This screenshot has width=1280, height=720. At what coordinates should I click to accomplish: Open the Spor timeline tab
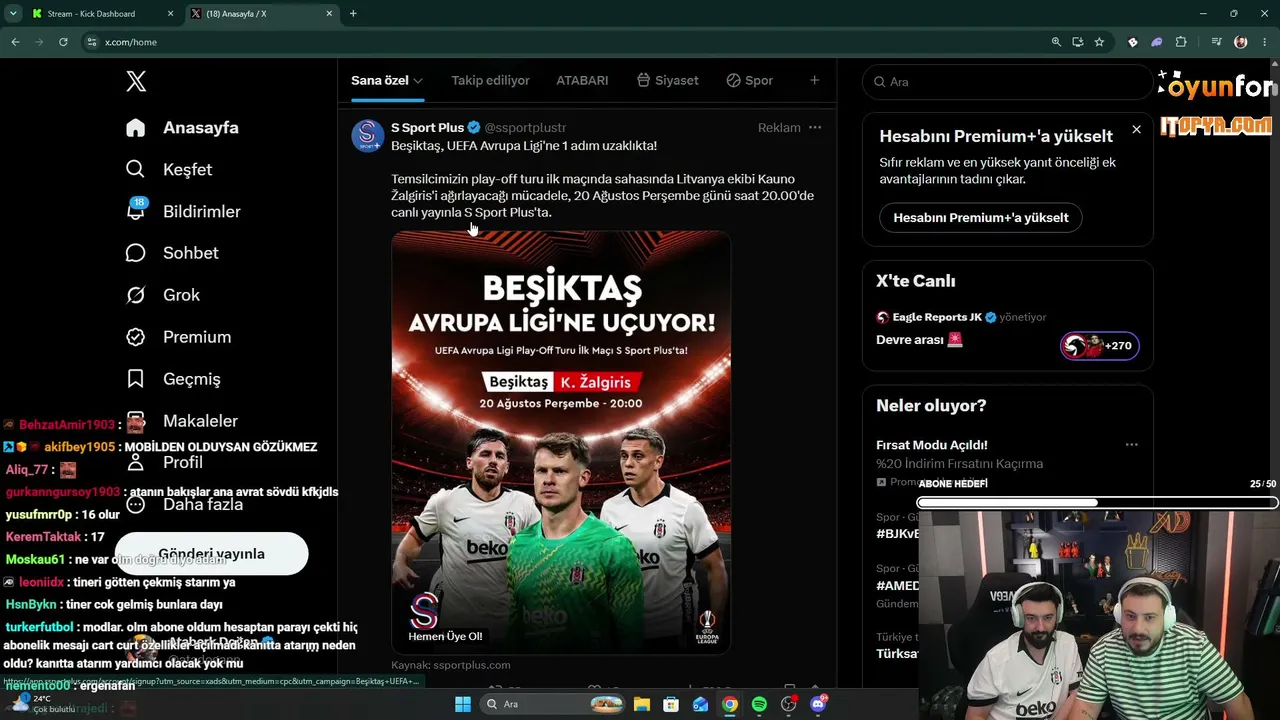pos(749,80)
